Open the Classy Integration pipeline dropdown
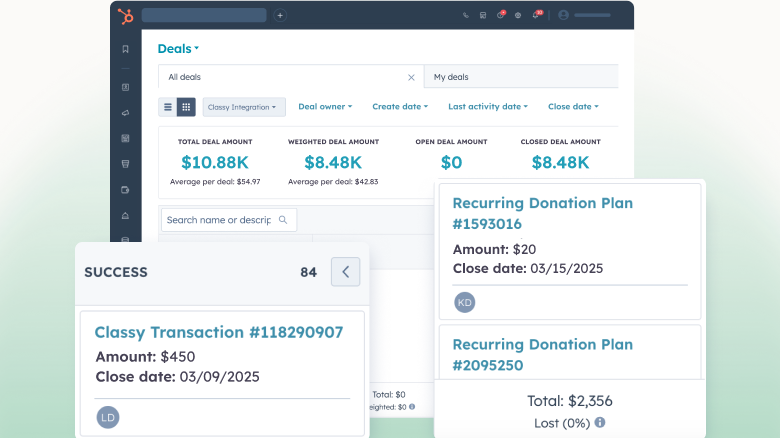Image resolution: width=780 pixels, height=438 pixels. [x=244, y=107]
